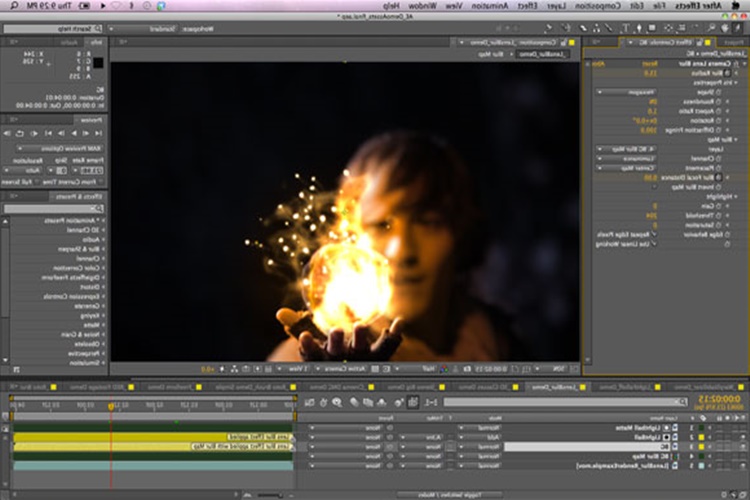The image size is (750, 500).
Task: Open the Channel dropdown showing Luminance
Action: (625, 159)
